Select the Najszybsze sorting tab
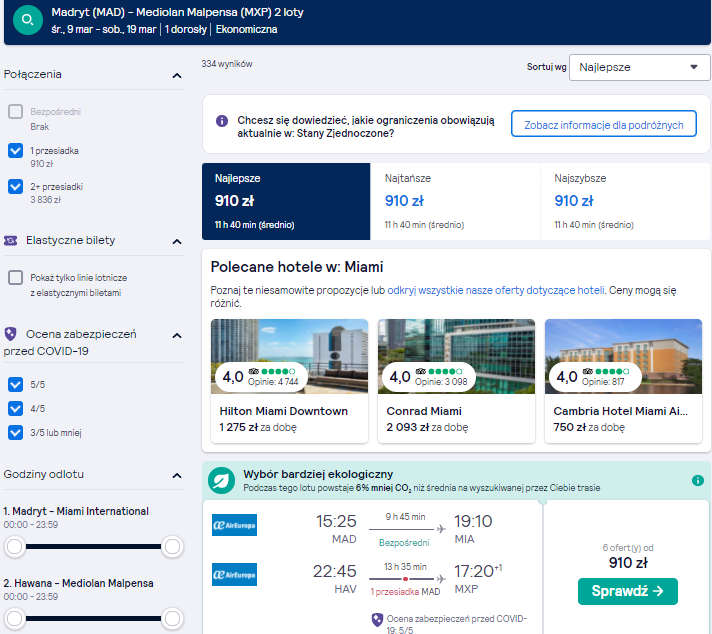Image resolution: width=712 pixels, height=634 pixels. (x=625, y=201)
